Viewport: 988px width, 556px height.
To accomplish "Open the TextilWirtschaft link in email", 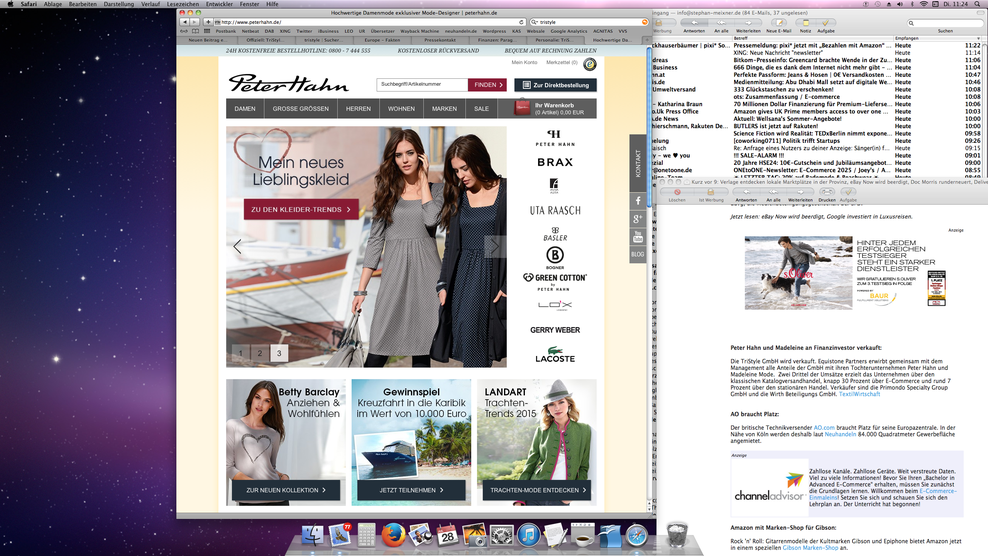I will pos(859,394).
